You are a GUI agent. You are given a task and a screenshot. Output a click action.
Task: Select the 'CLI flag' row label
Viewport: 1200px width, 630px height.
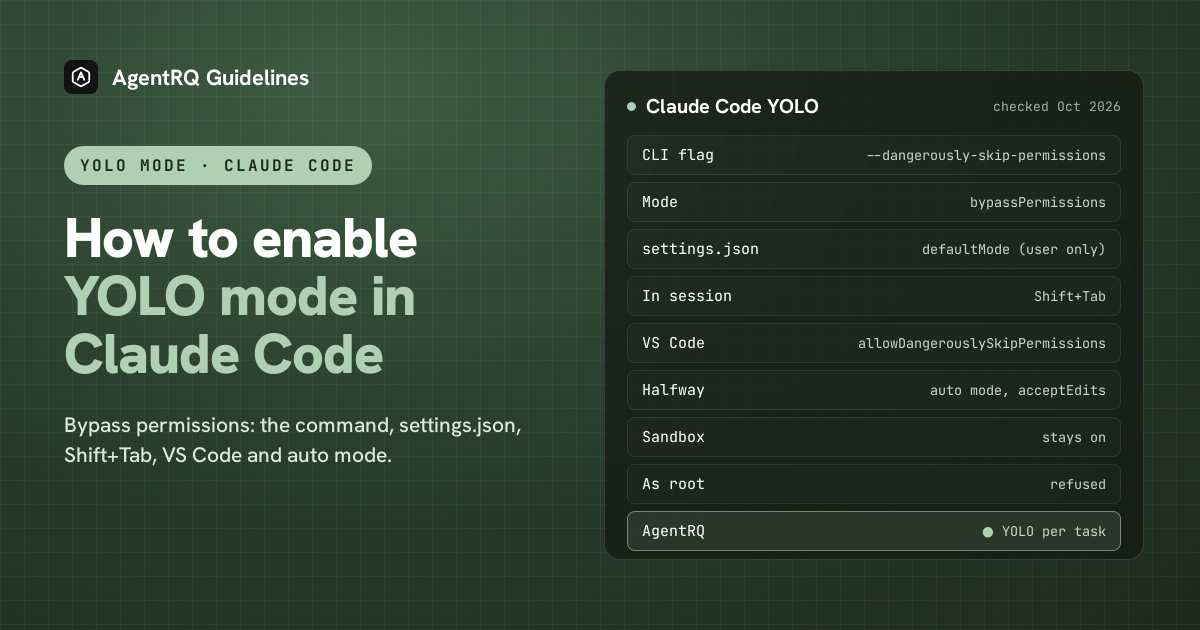[678, 155]
